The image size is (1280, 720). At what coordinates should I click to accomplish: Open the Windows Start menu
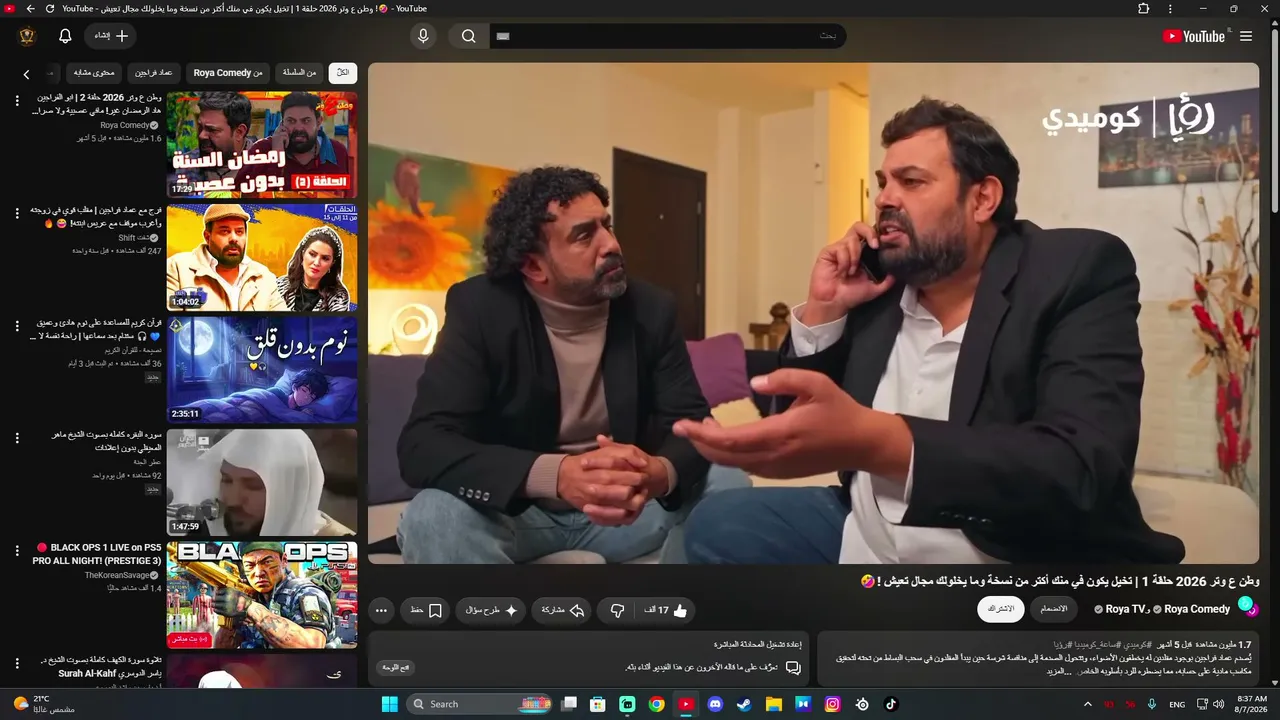pyautogui.click(x=389, y=704)
